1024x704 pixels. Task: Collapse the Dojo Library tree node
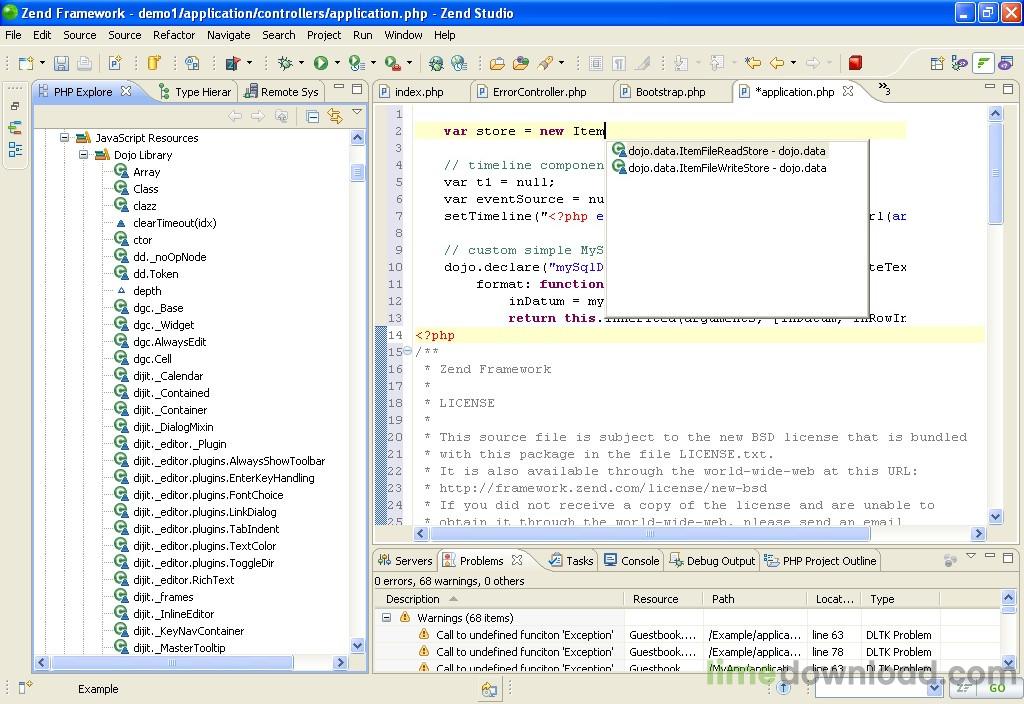tap(84, 155)
